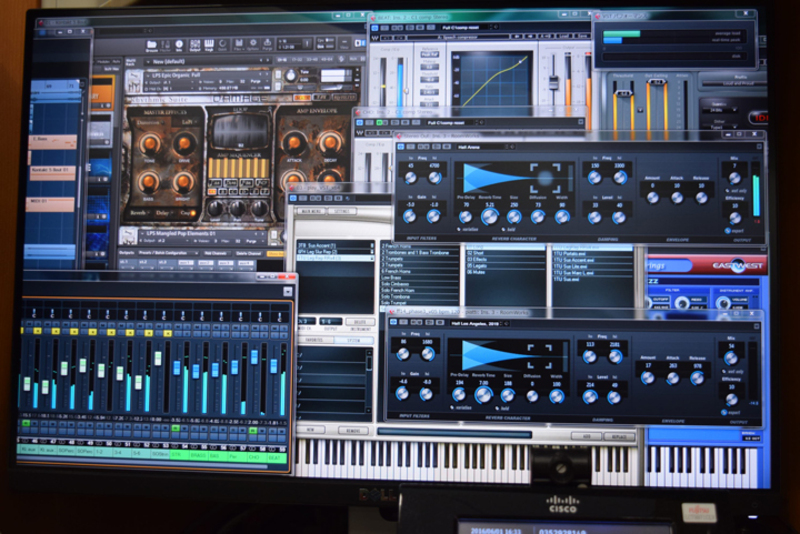The width and height of the screenshot is (800, 534).
Task: Toggle the yellow button on mixer channel 3-4
Action: pyautogui.click(x=130, y=333)
